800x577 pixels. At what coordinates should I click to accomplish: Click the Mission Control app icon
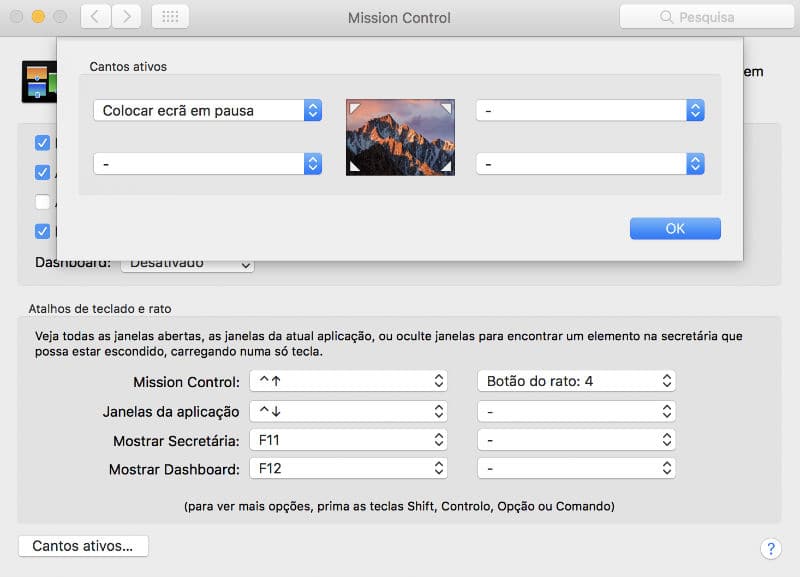(38, 82)
